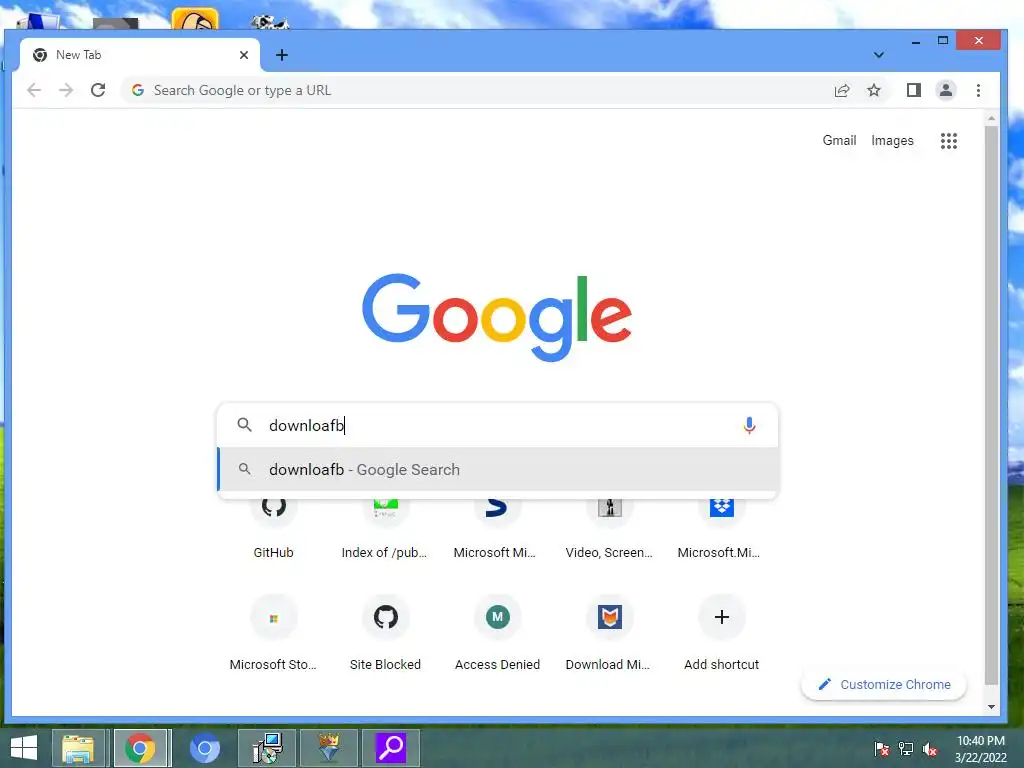Viewport: 1024px width, 768px height.
Task: Select the downloafb - Google Search suggestion
Action: (x=498, y=470)
